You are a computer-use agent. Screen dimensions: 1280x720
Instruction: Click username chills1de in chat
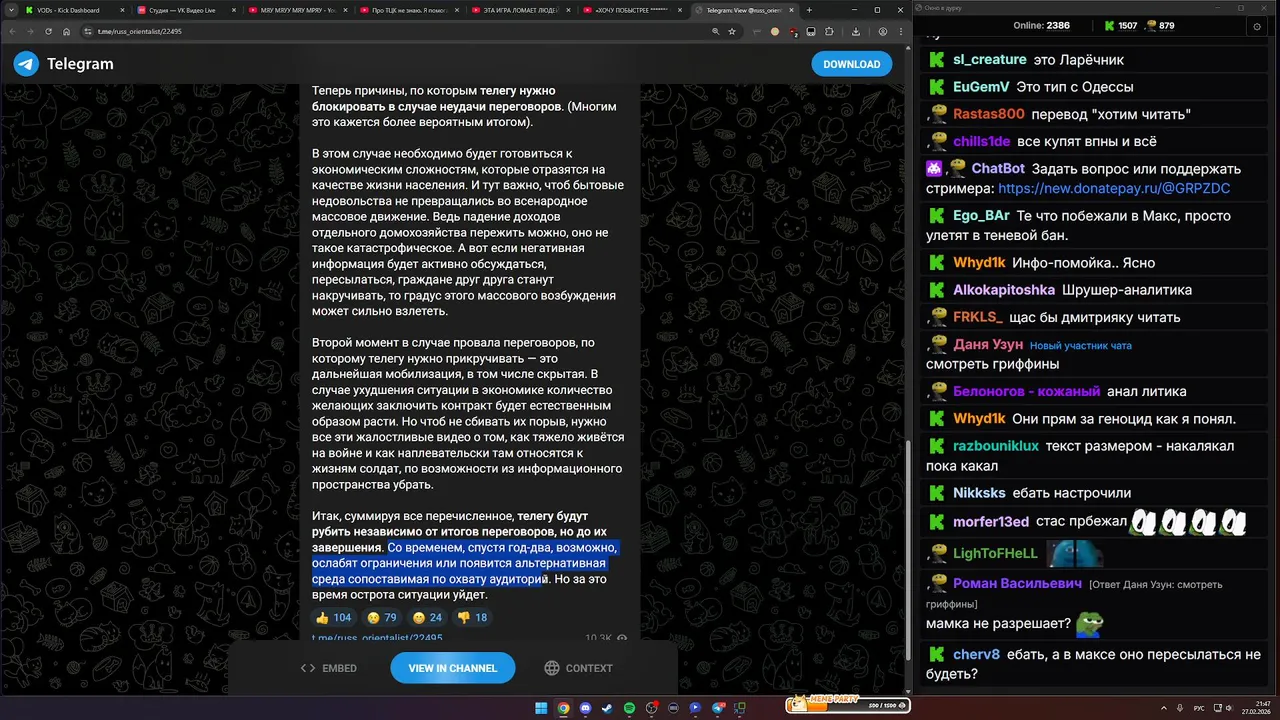coord(982,141)
